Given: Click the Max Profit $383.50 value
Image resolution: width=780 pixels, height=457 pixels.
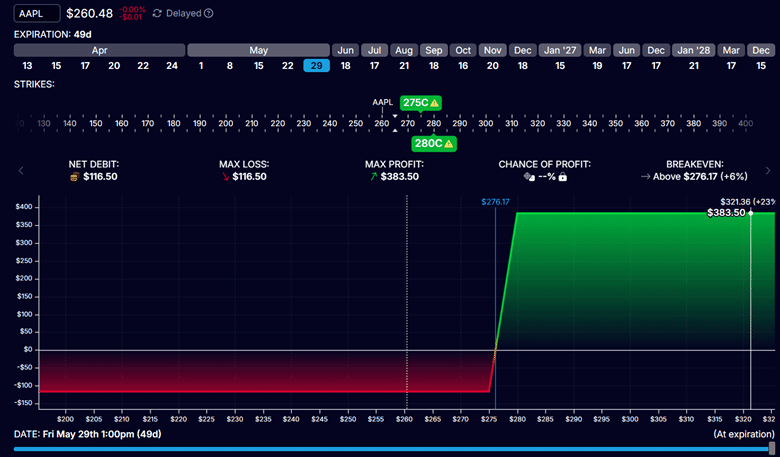Looking at the screenshot, I should click(399, 177).
